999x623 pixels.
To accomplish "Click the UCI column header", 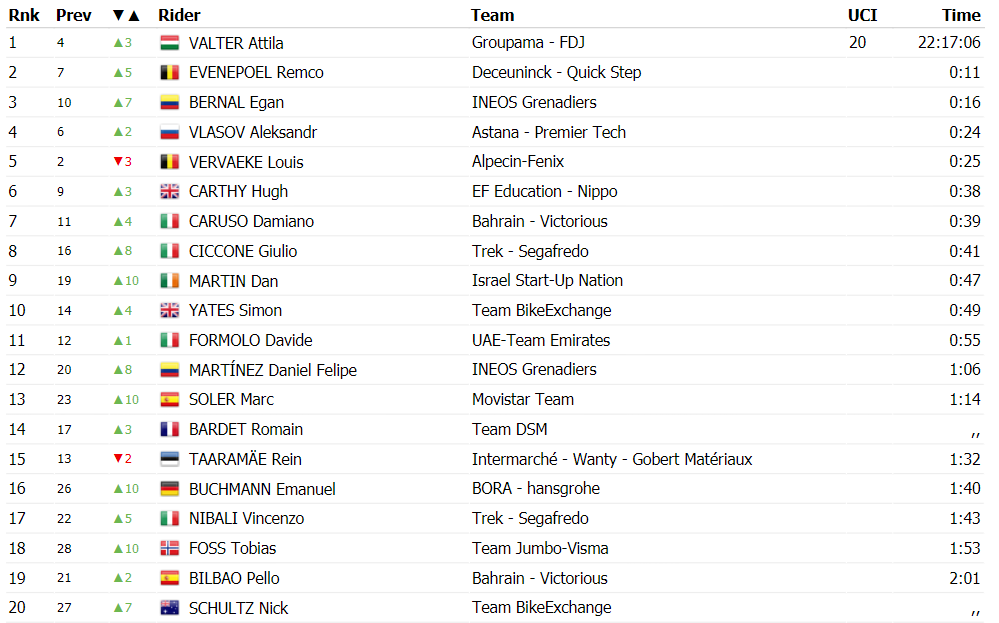I will point(863,15).
